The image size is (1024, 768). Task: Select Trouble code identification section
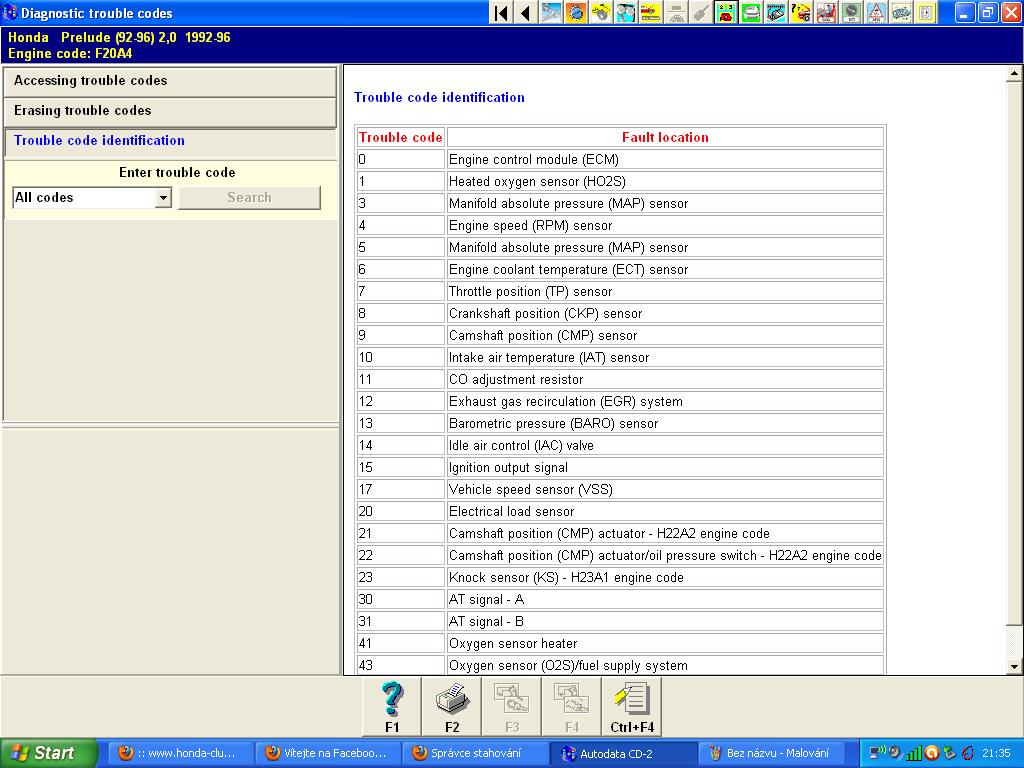tap(170, 141)
